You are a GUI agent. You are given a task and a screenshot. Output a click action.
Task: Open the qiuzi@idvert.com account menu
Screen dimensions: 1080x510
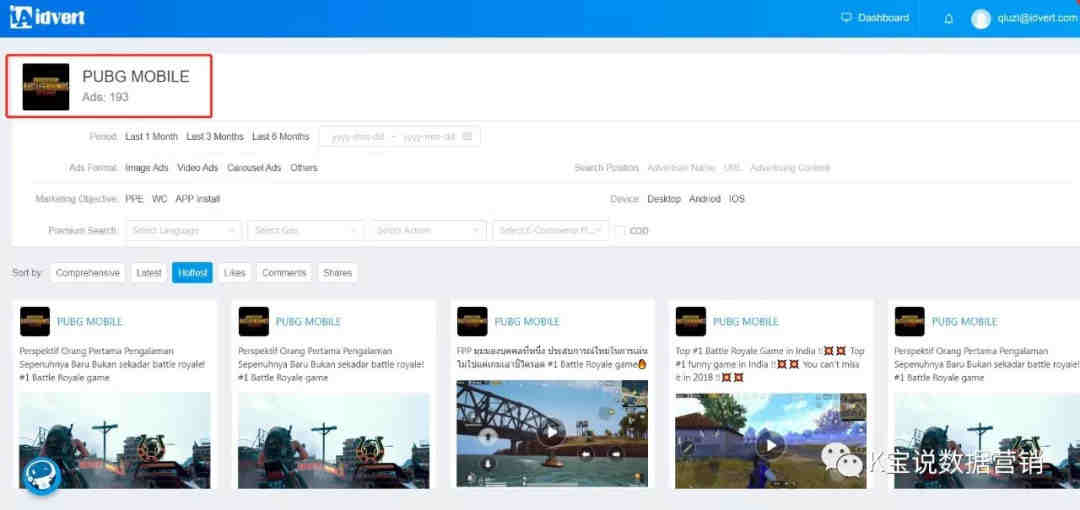1037,19
